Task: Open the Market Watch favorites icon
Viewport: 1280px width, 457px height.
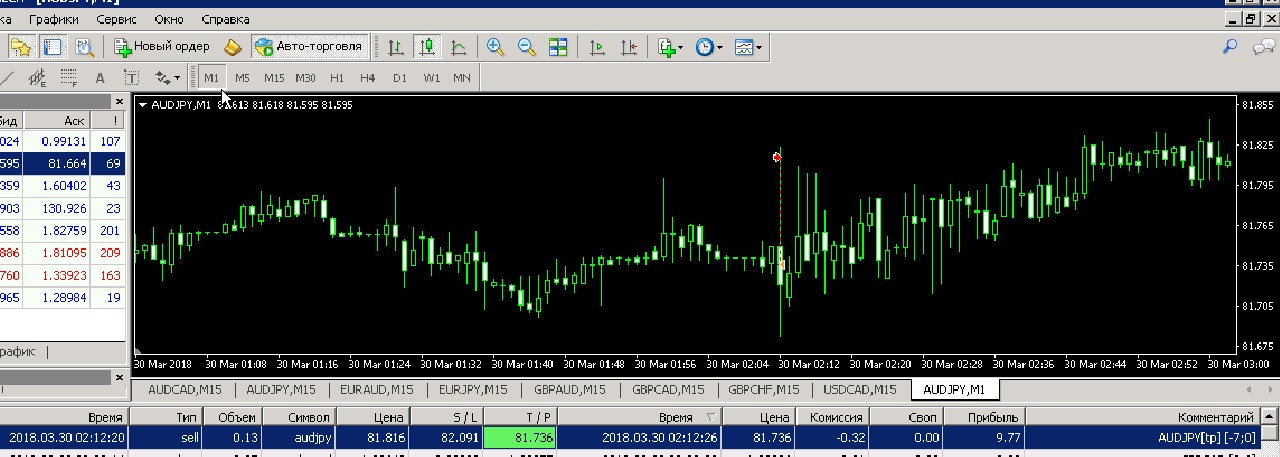Action: pyautogui.click(x=21, y=46)
